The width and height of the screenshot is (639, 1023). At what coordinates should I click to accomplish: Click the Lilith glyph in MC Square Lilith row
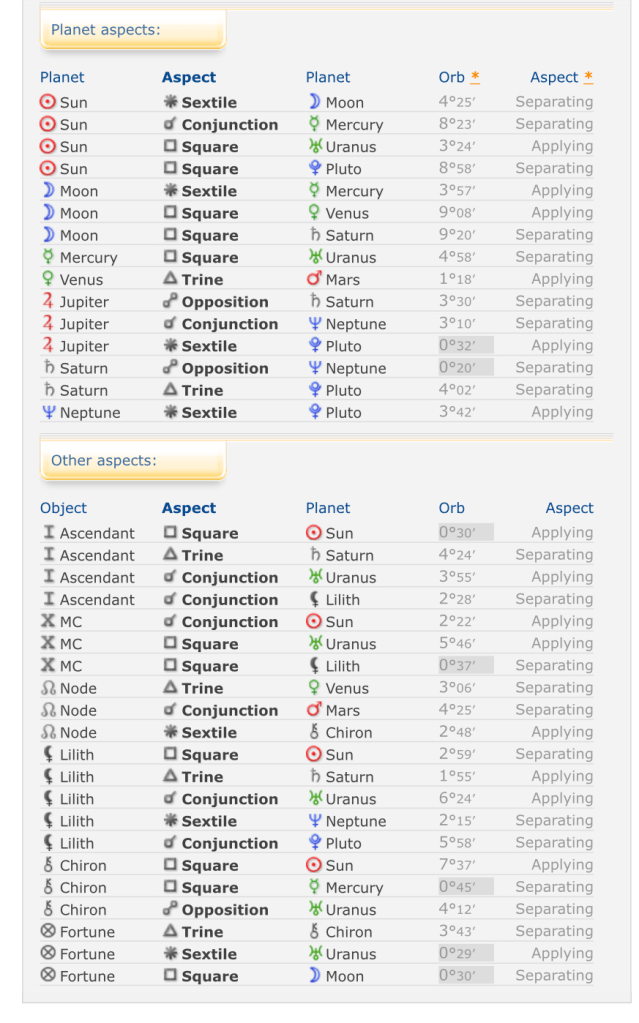pos(314,667)
